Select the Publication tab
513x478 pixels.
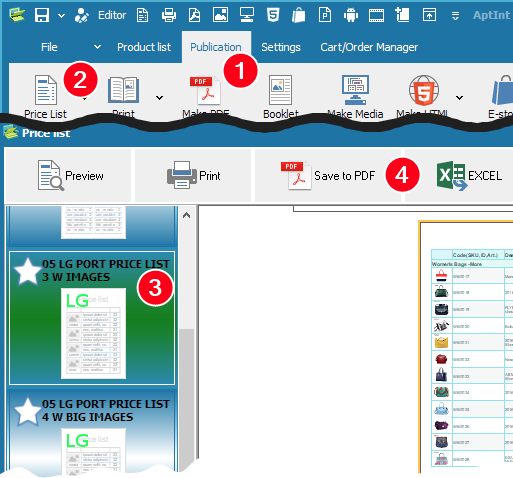click(x=216, y=47)
